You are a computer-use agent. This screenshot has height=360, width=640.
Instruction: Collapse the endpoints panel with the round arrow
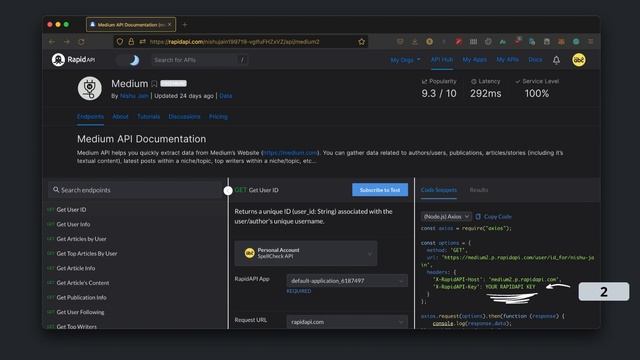pyautogui.click(x=228, y=190)
